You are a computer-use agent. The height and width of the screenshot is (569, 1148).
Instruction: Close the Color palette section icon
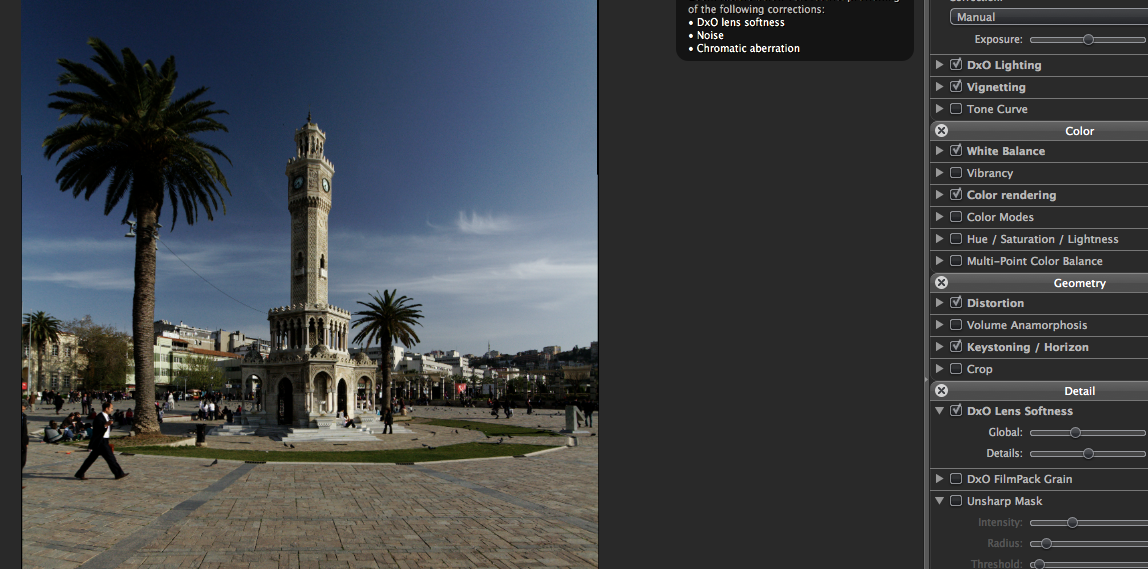[x=941, y=131]
